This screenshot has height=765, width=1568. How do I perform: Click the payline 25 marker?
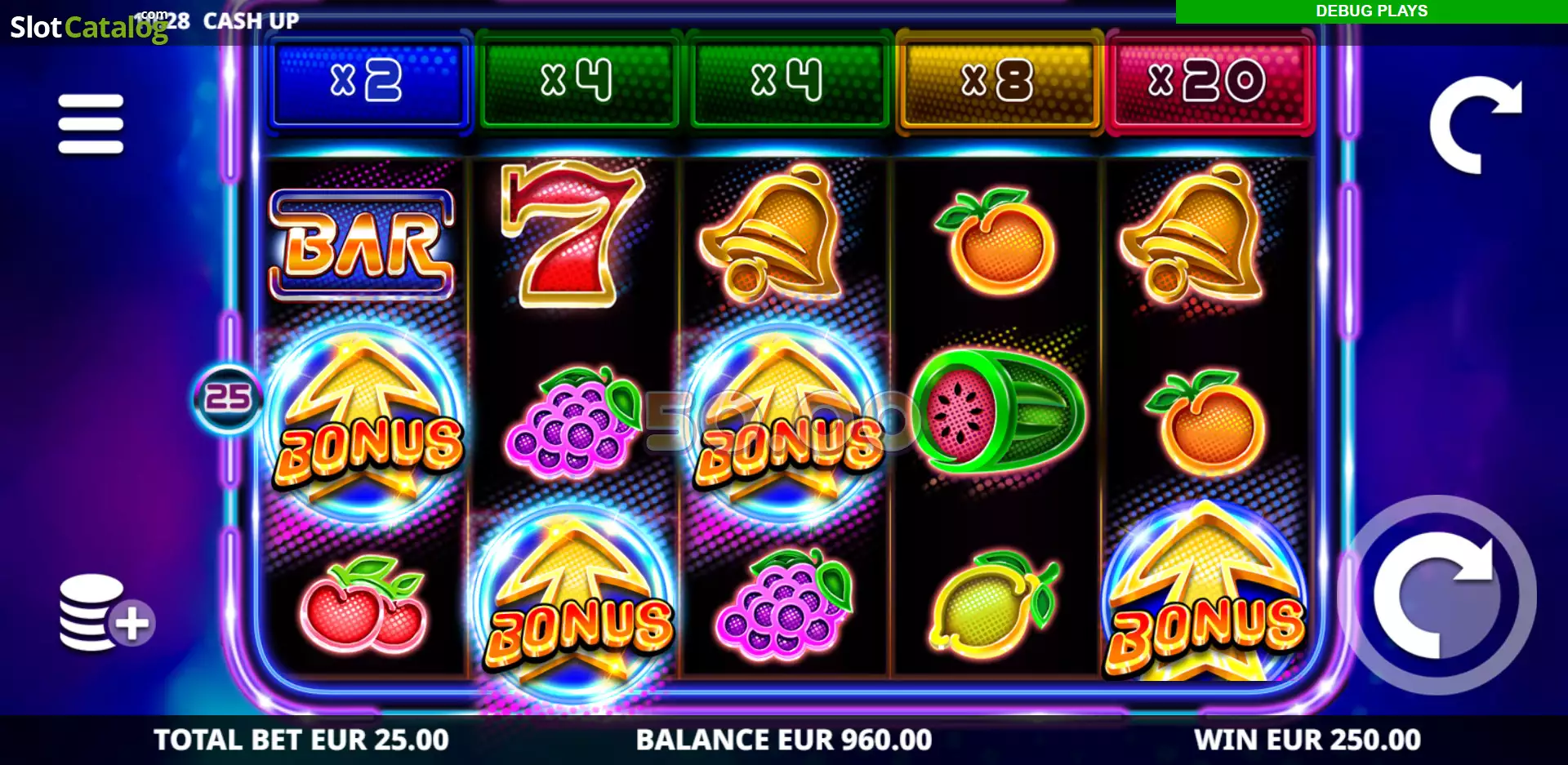click(228, 398)
